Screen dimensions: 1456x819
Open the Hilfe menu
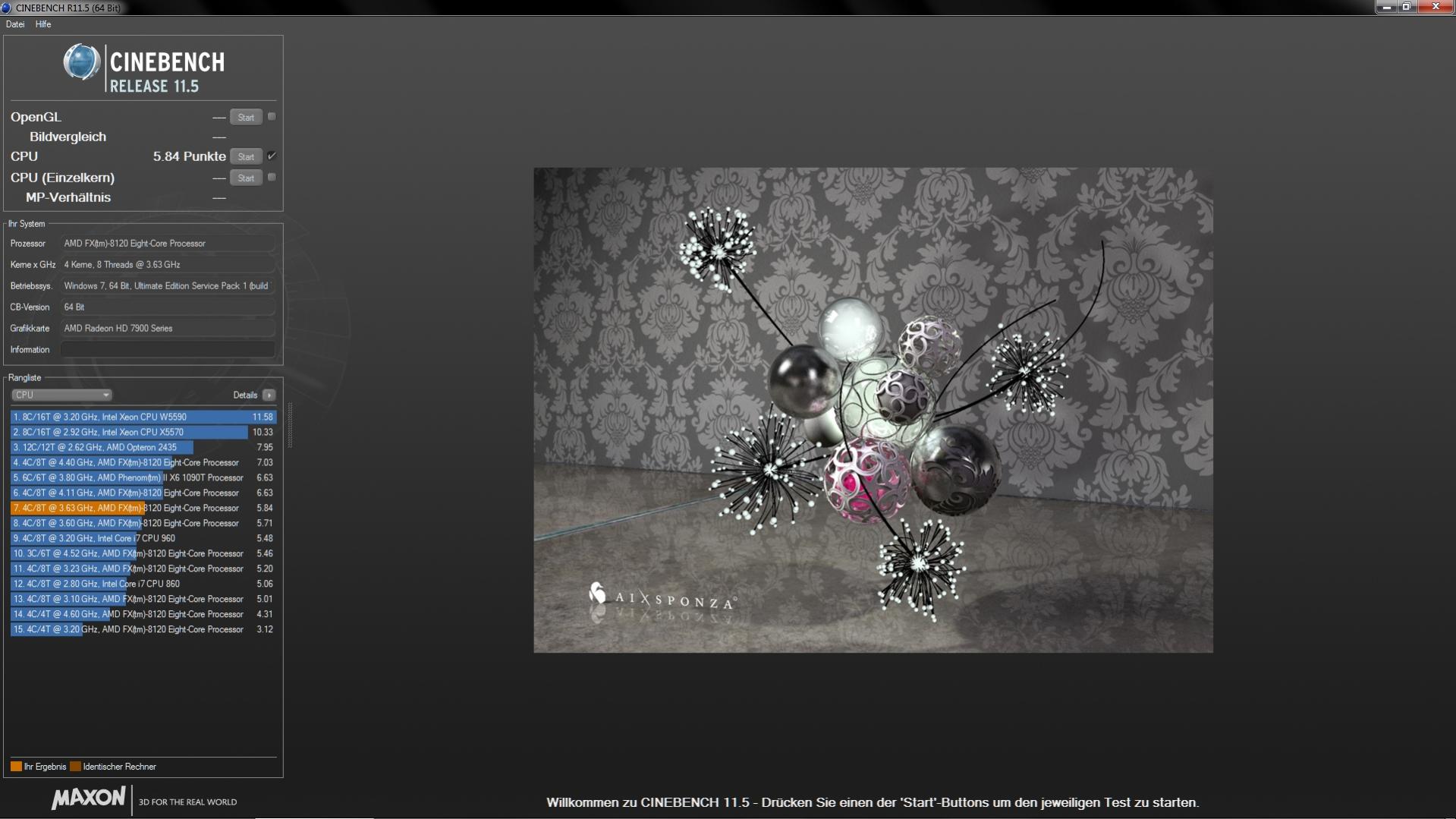[43, 24]
